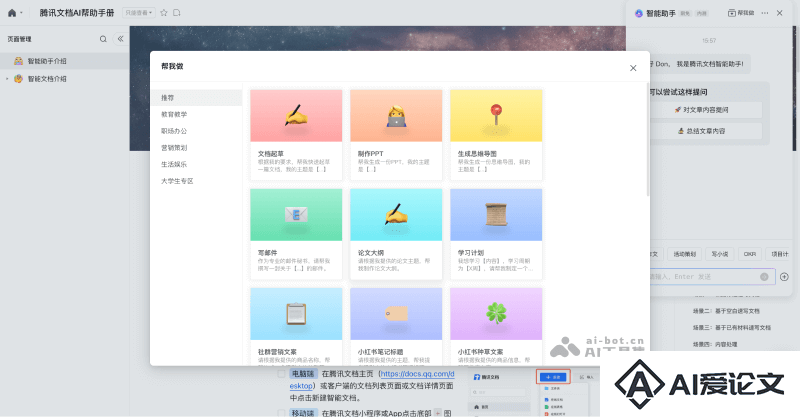Viewport: 800px width, 417px height.
Task: Search pages with the magnifier icon in 页面管理
Action: pos(103,39)
